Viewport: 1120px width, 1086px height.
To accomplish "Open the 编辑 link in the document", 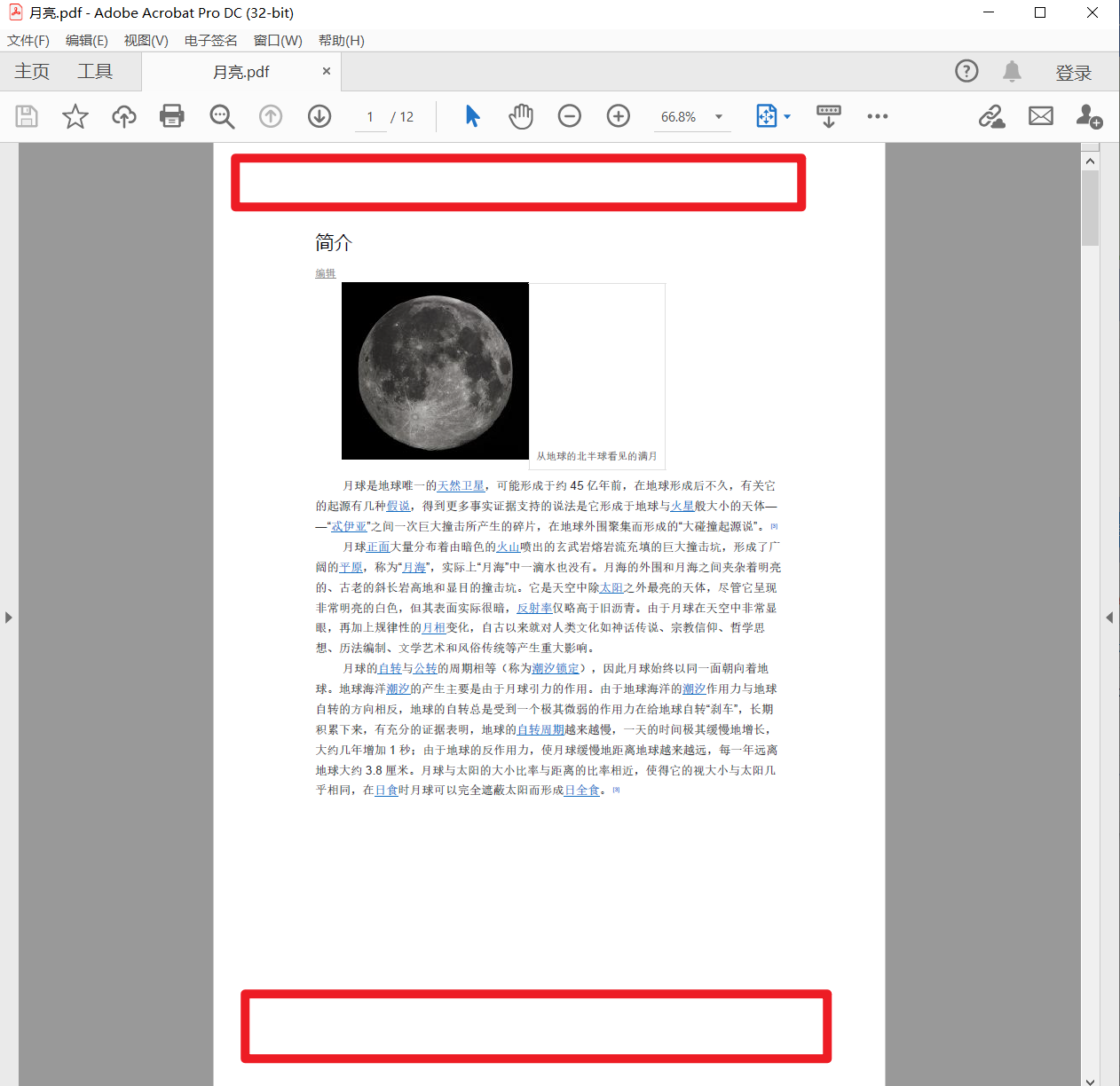I will [325, 273].
